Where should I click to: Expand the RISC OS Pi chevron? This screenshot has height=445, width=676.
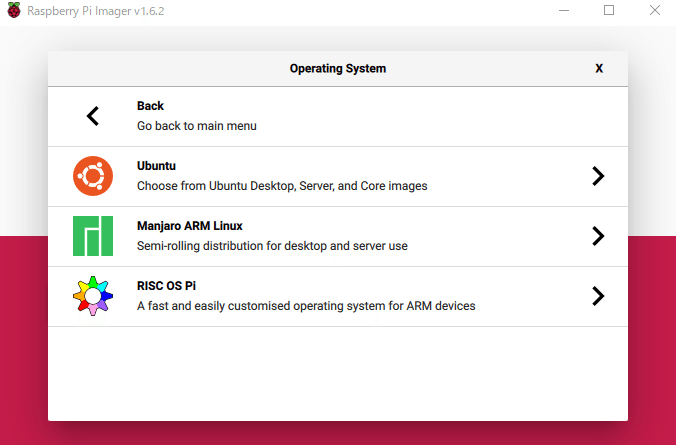click(598, 296)
